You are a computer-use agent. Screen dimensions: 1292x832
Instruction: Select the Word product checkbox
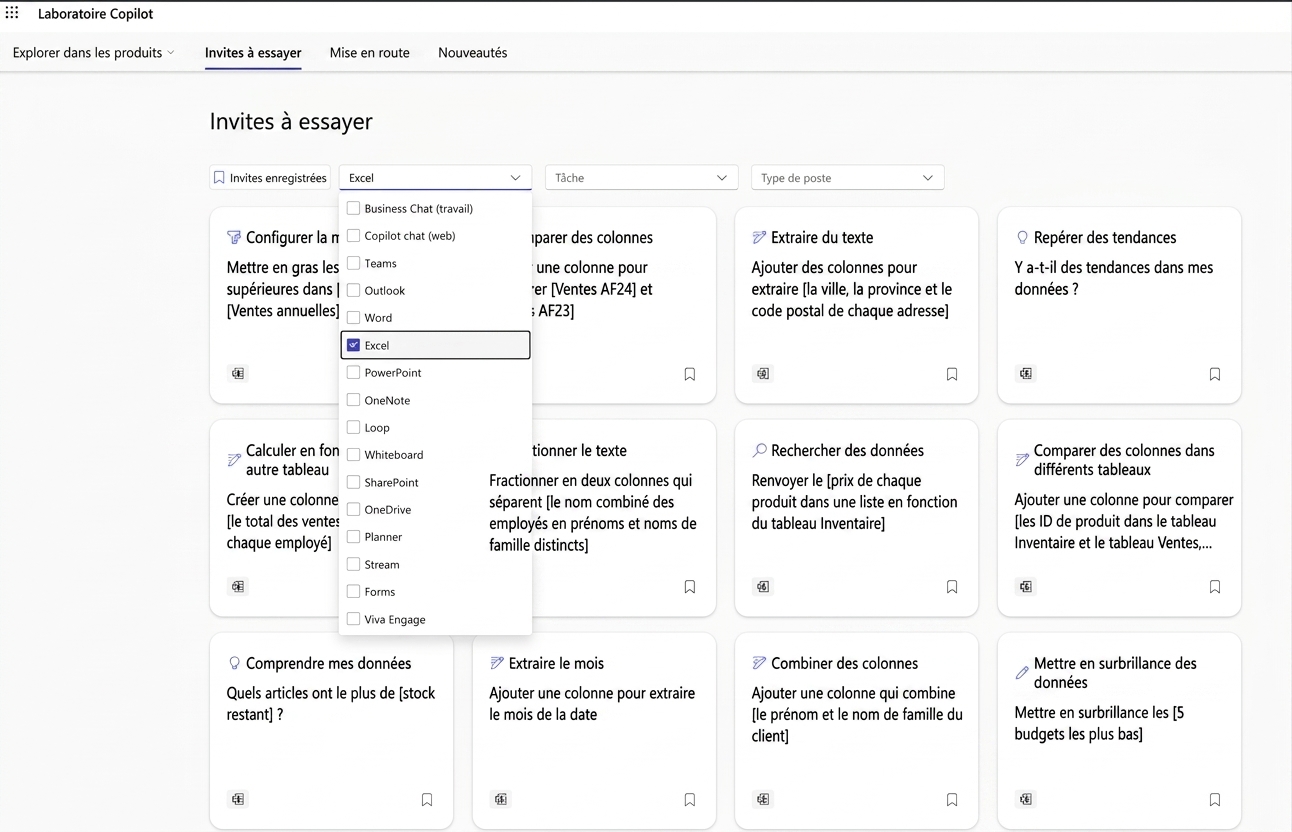point(353,318)
